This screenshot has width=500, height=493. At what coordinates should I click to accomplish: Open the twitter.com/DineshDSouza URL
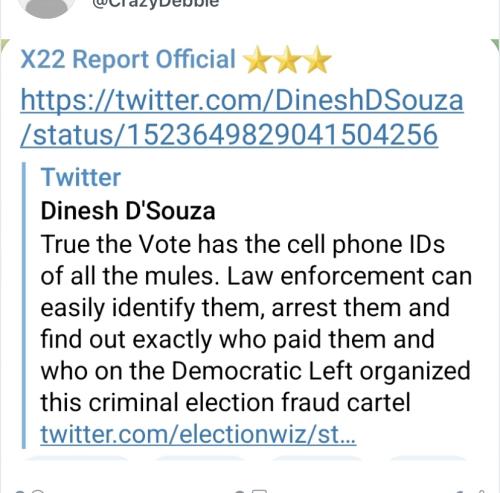pos(242,100)
